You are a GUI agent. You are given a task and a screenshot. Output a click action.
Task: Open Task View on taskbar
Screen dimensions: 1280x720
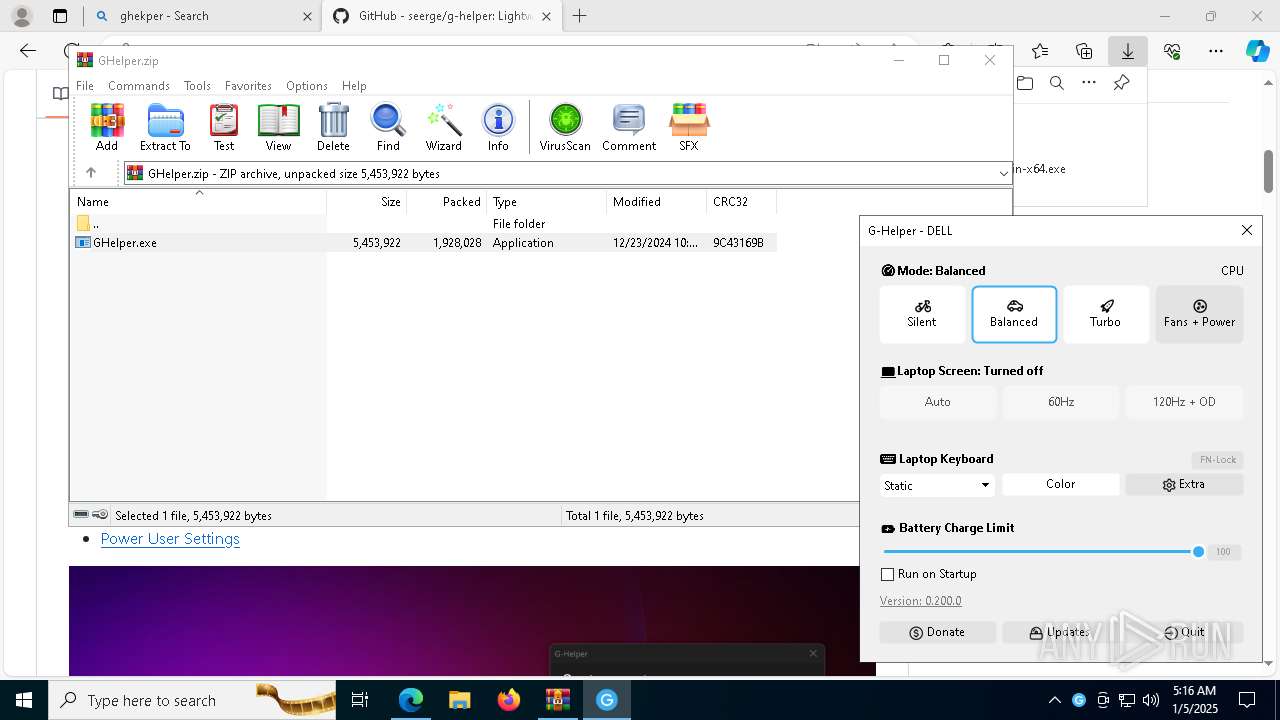point(361,700)
